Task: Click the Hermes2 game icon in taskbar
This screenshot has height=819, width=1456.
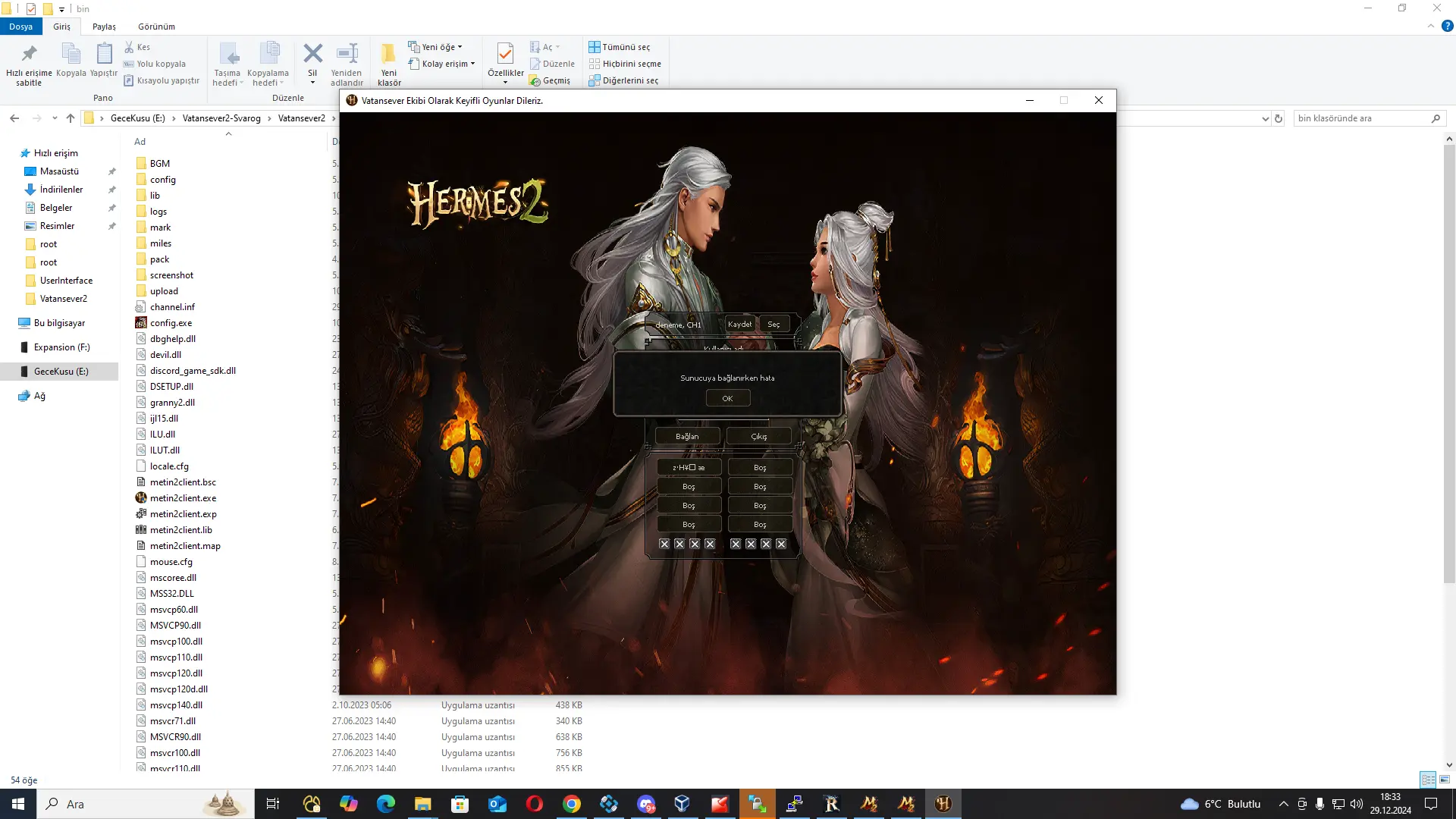Action: [x=943, y=804]
